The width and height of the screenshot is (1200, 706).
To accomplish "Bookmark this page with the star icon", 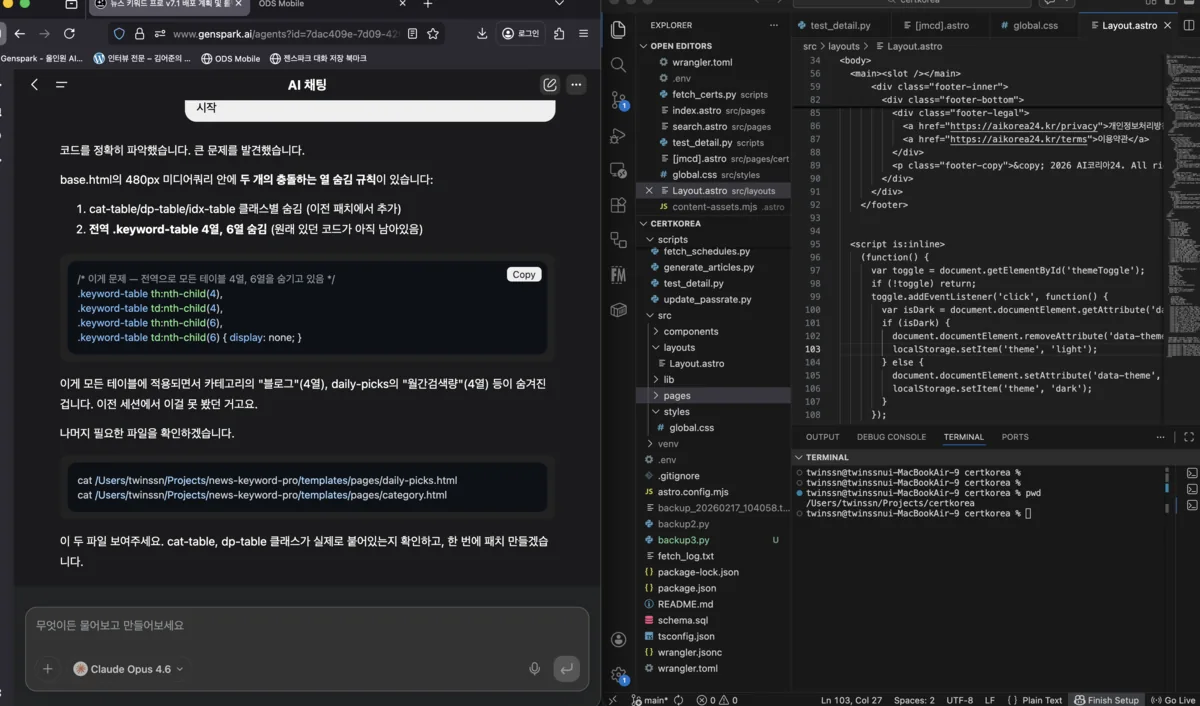I will pos(433,34).
